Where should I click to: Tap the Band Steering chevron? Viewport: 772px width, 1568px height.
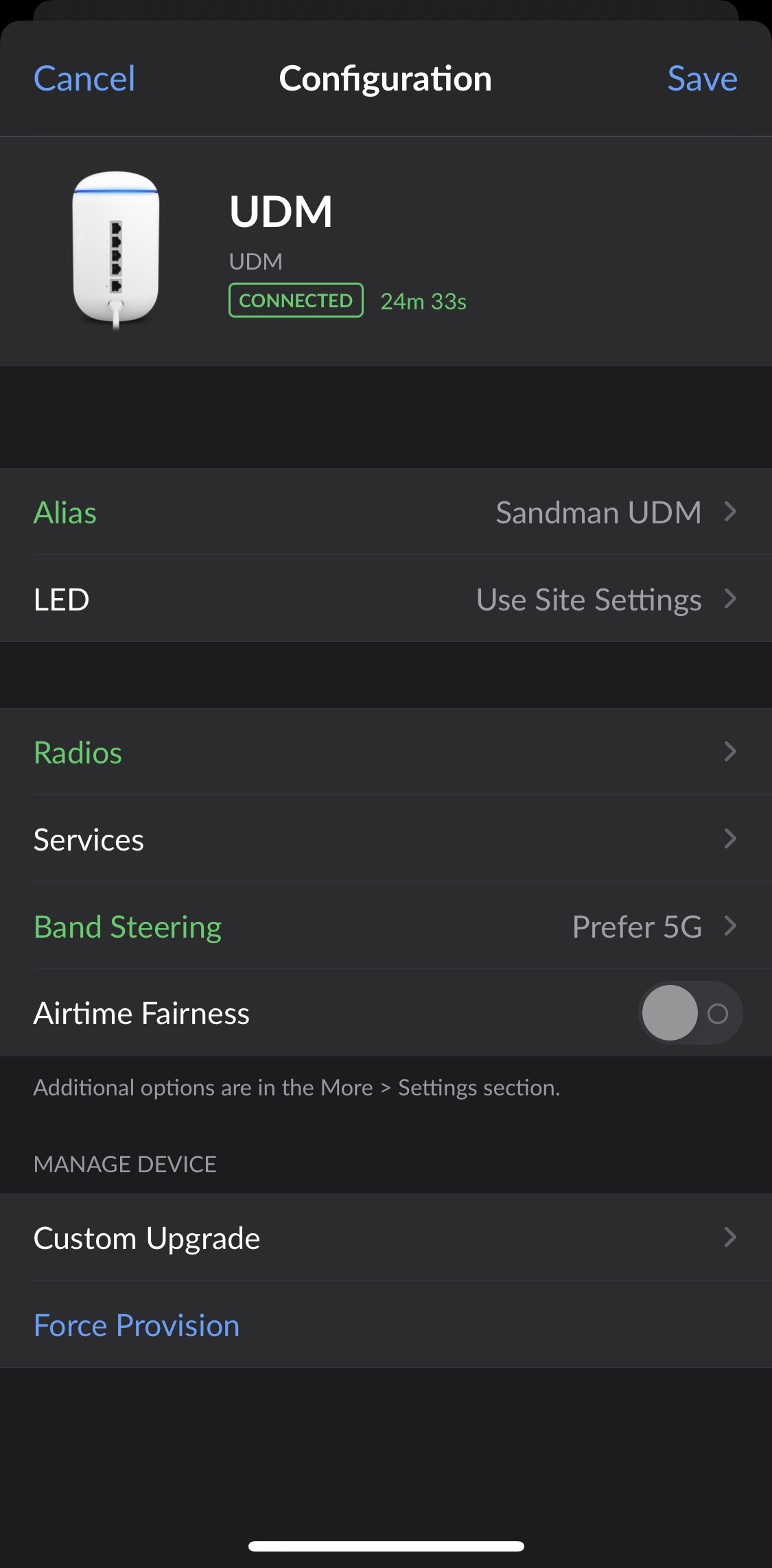[730, 926]
